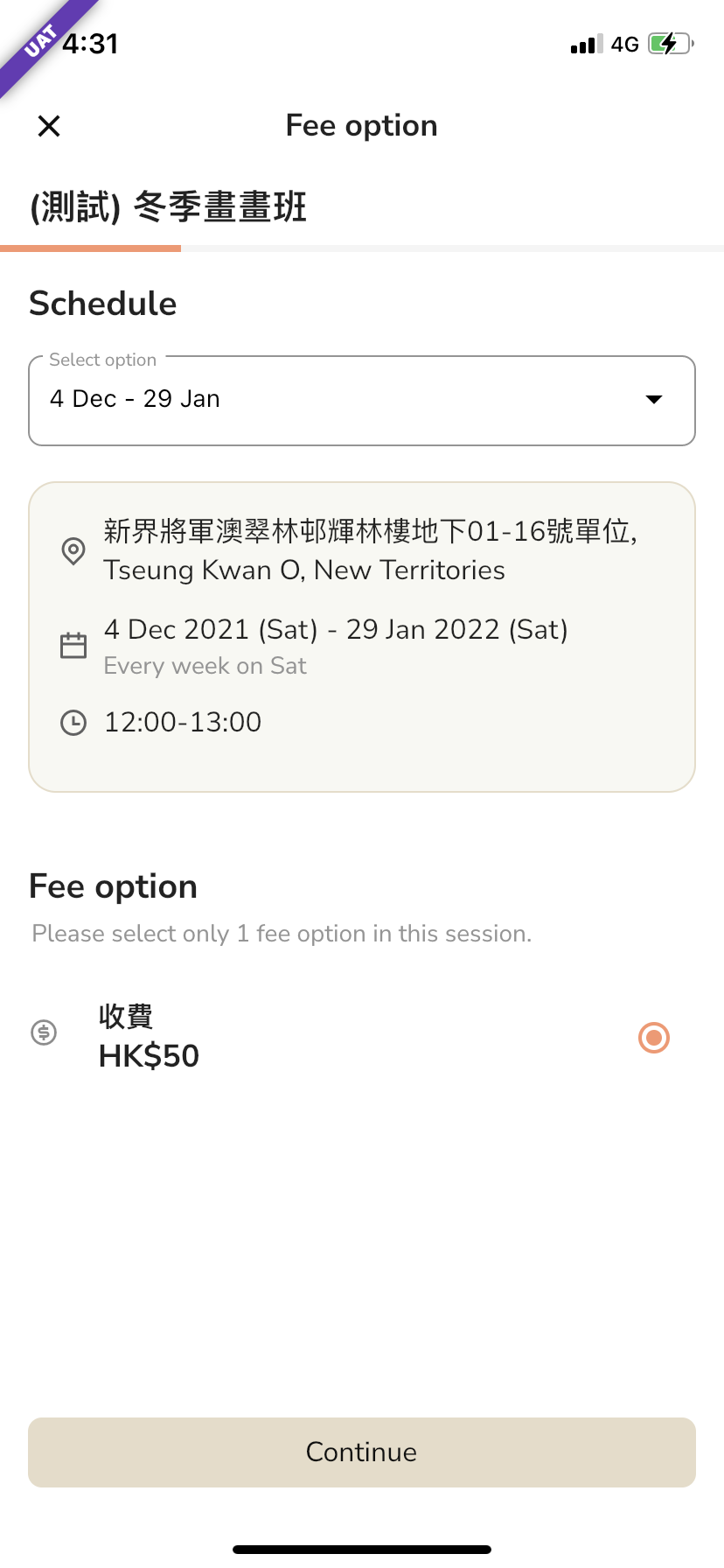The image size is (724, 1568).
Task: Click the dropdown arrow in Schedule field
Action: pyautogui.click(x=654, y=400)
